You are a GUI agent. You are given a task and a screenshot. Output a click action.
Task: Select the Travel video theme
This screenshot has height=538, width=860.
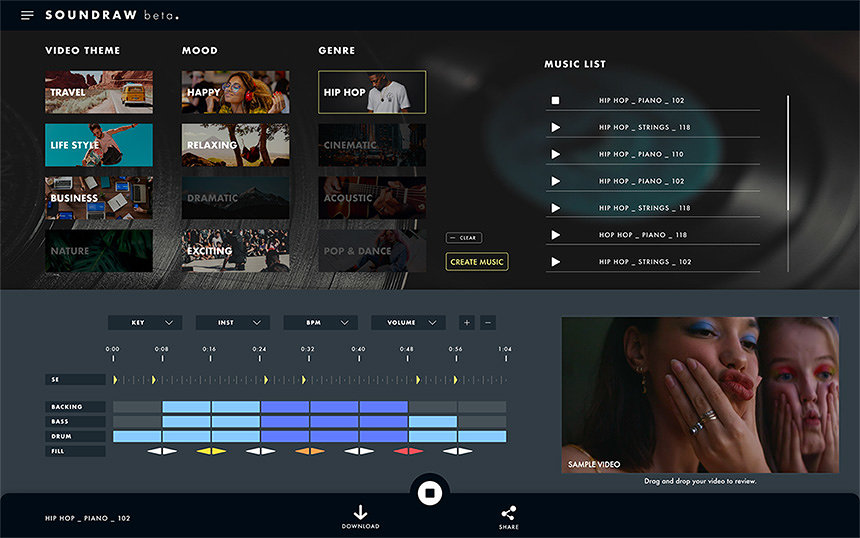coord(99,92)
